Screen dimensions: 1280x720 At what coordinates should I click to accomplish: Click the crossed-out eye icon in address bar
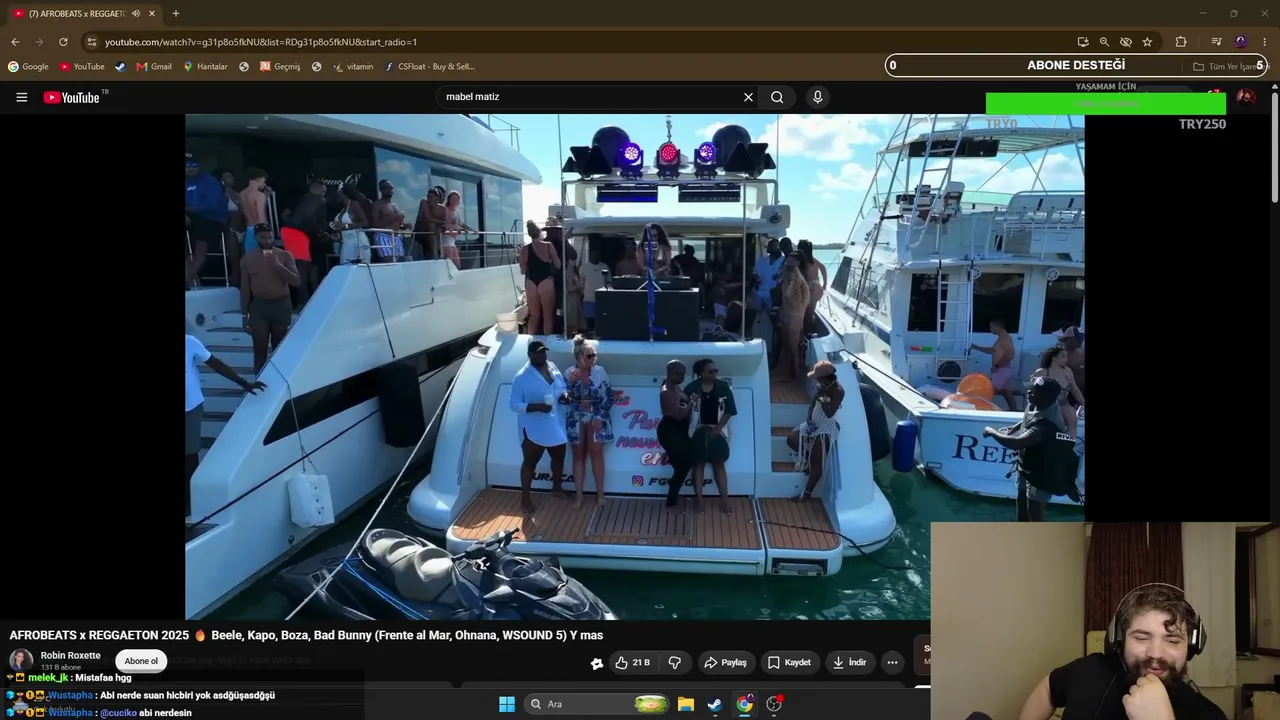[1126, 42]
